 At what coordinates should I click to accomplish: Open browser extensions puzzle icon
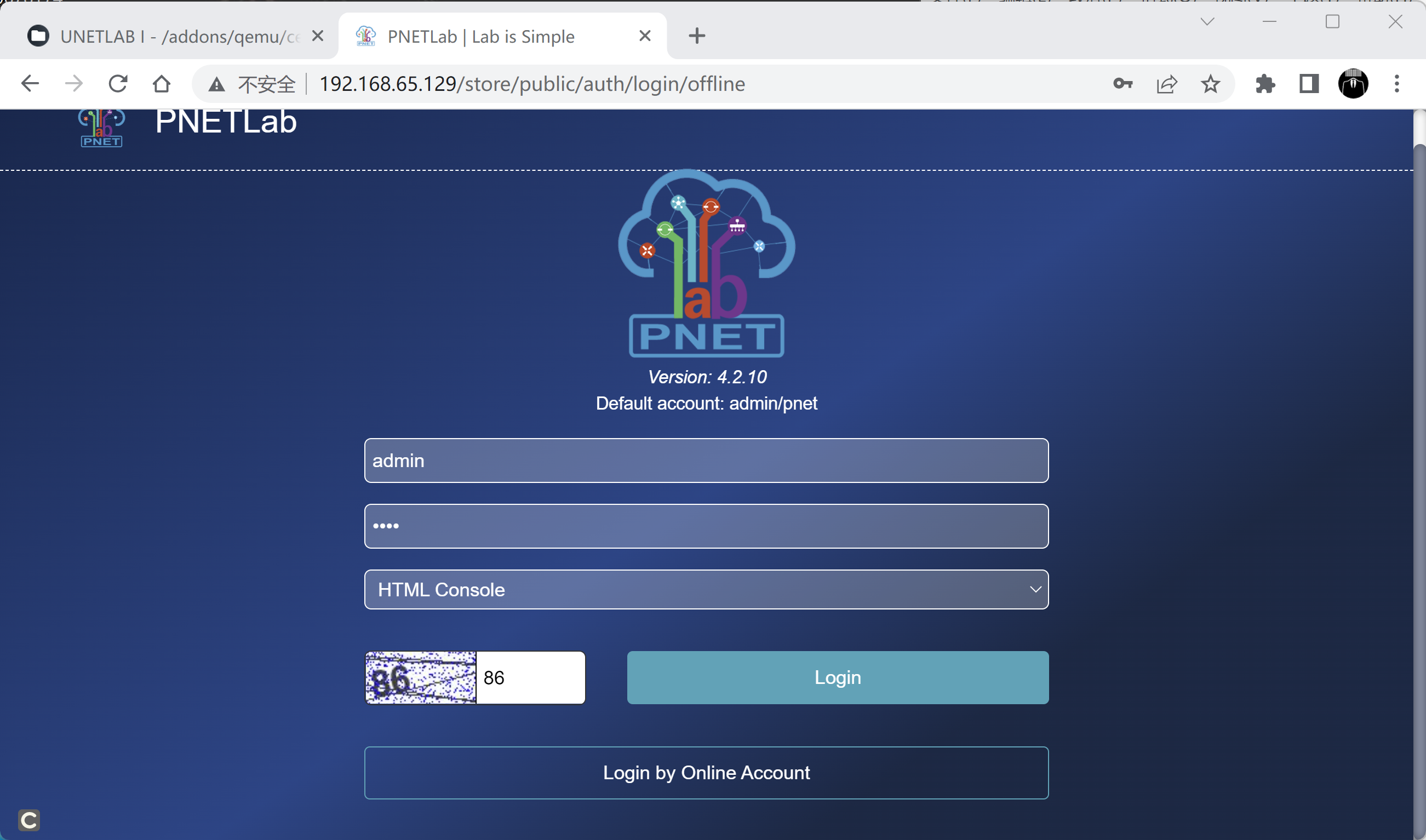[x=1264, y=84]
